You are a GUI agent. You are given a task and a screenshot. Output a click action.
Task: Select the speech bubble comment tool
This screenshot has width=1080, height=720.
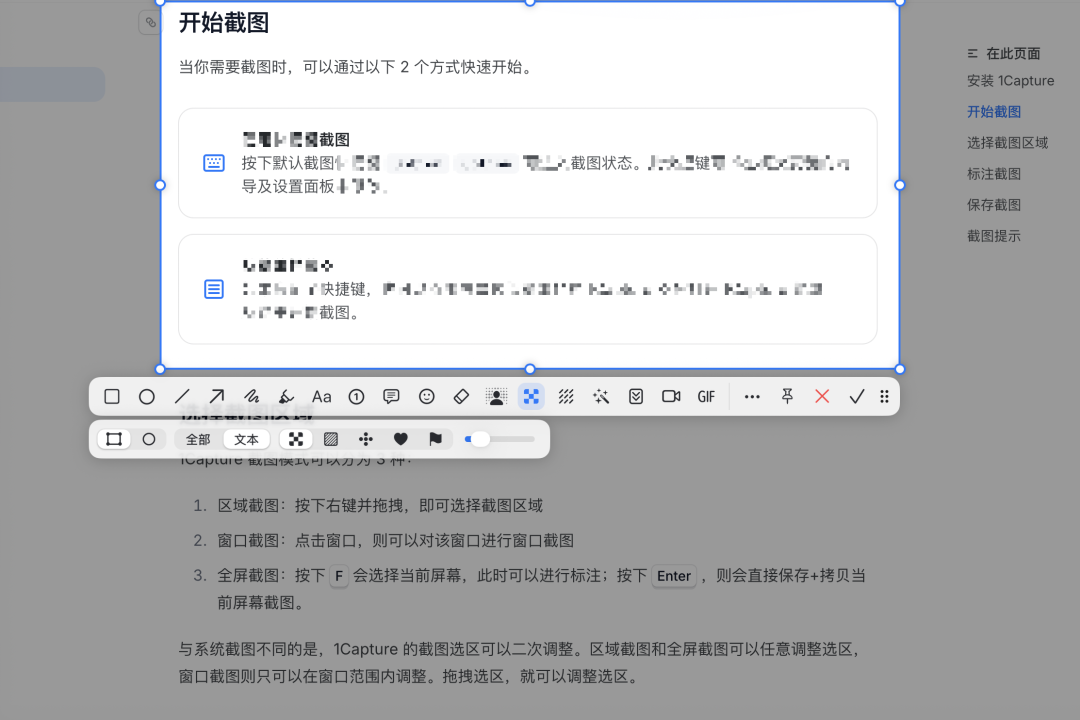click(x=391, y=397)
